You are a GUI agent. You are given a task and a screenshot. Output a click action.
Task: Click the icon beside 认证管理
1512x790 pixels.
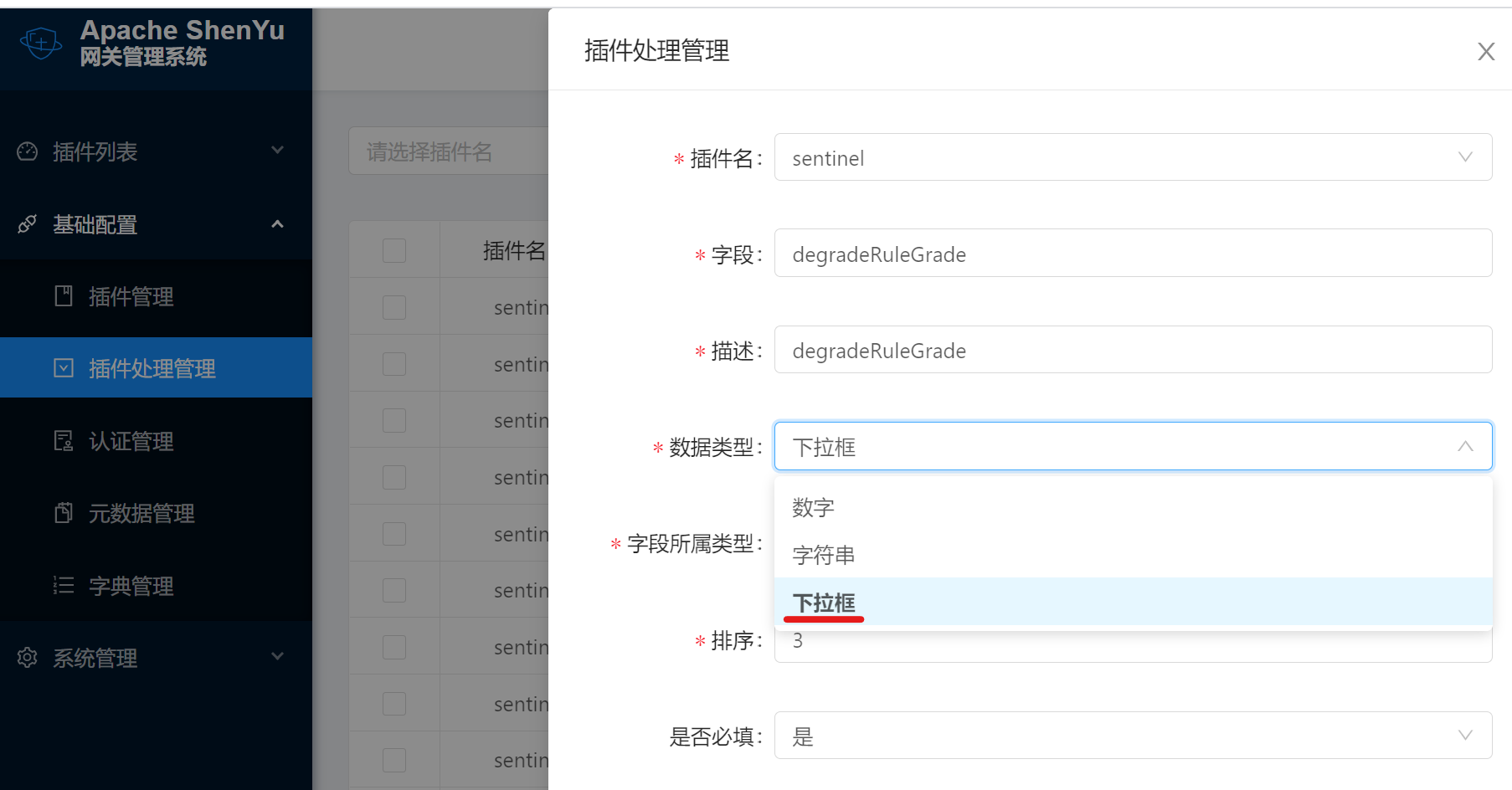coord(64,441)
